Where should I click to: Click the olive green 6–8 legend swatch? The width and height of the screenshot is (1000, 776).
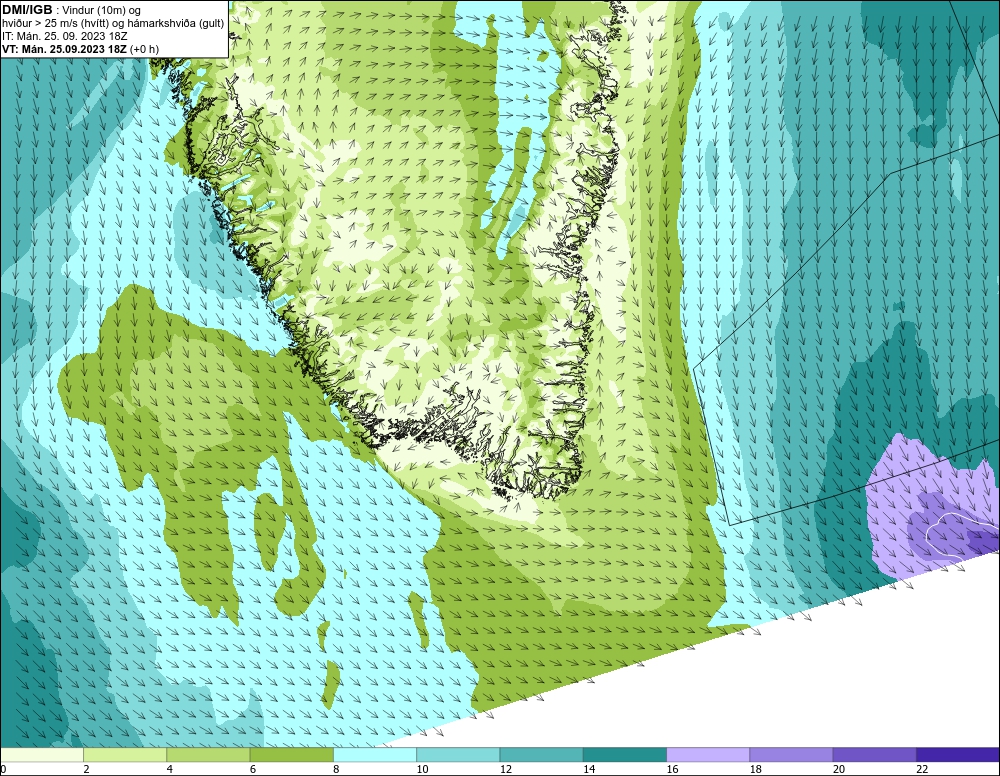(291, 755)
